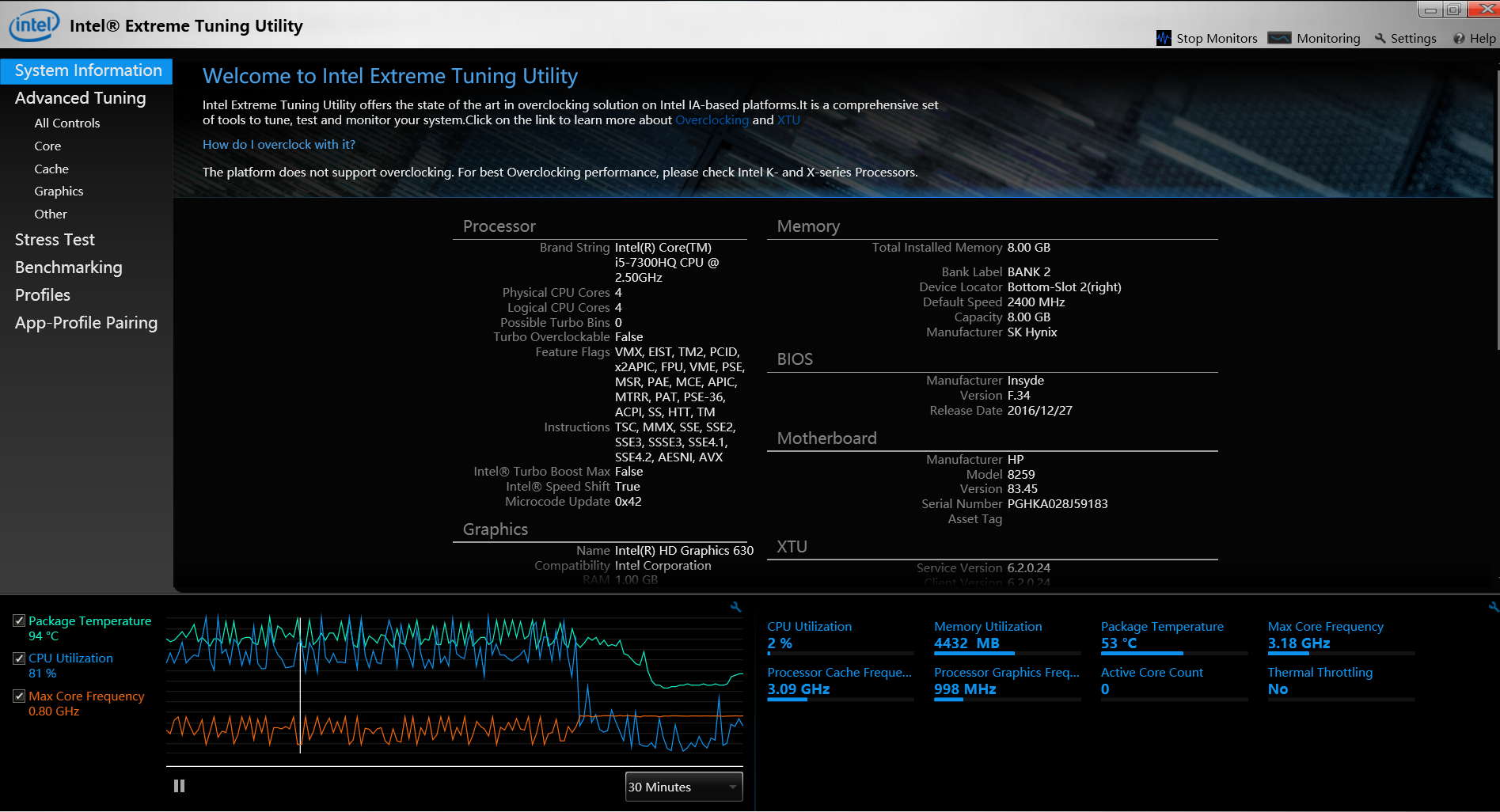
Task: Click the white time marker line in graph
Action: (x=300, y=685)
